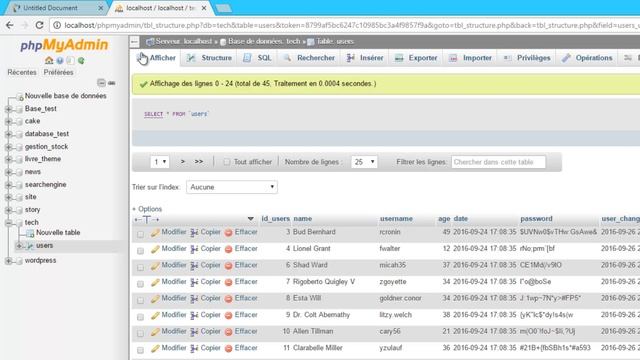Open the Privilèges tab
640x360 pixels.
pyautogui.click(x=527, y=58)
